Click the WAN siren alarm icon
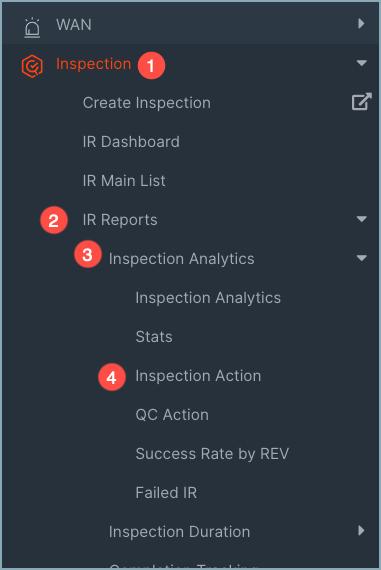Image resolution: width=381 pixels, height=570 pixels. tap(32, 27)
